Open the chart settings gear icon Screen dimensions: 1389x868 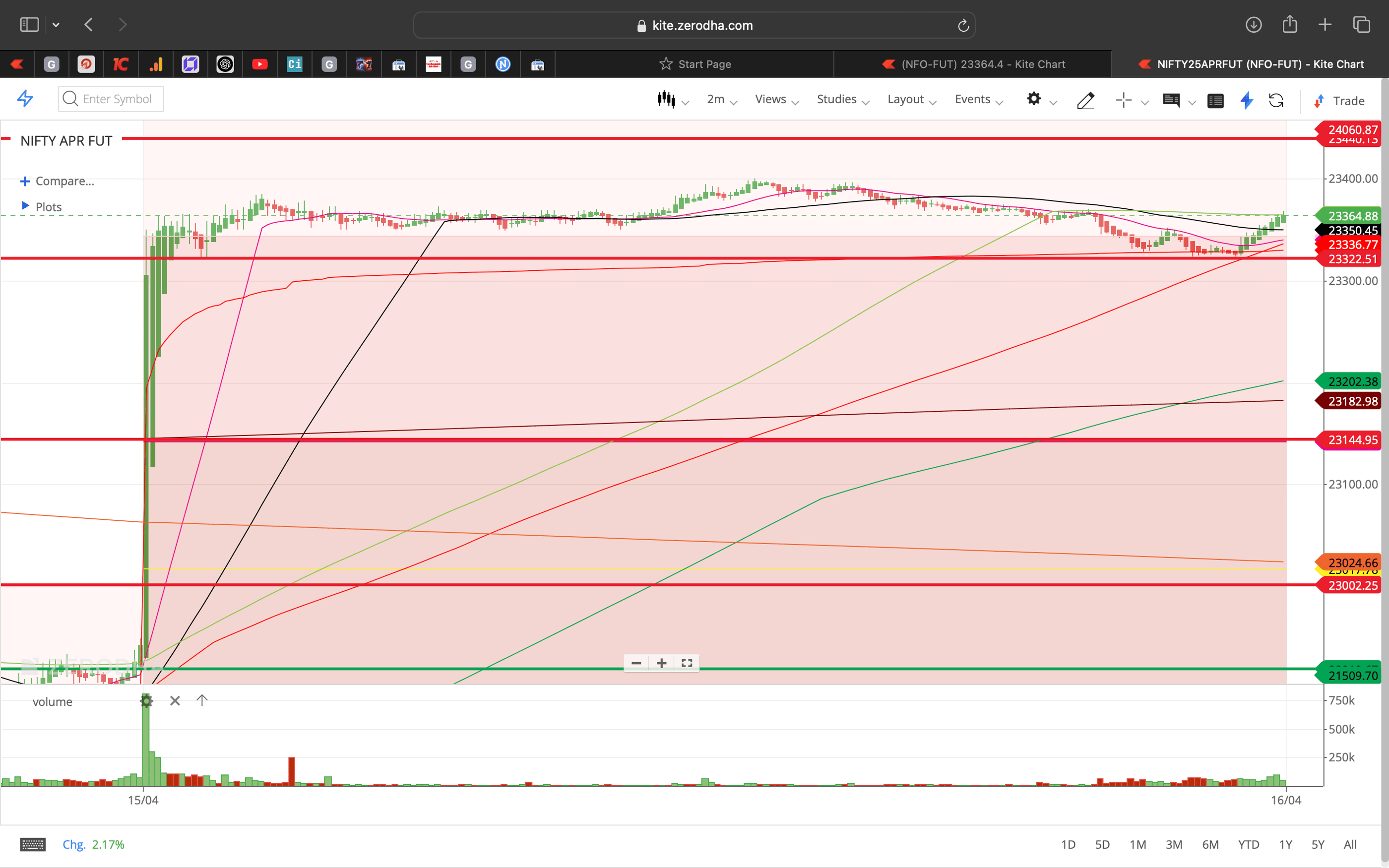(x=1034, y=99)
